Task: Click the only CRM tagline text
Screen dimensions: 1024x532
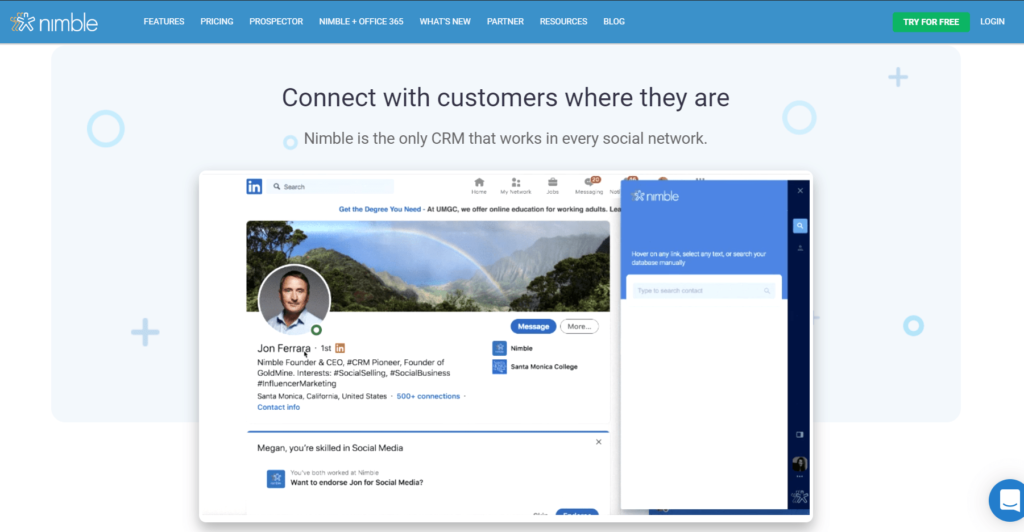Action: coord(505,138)
